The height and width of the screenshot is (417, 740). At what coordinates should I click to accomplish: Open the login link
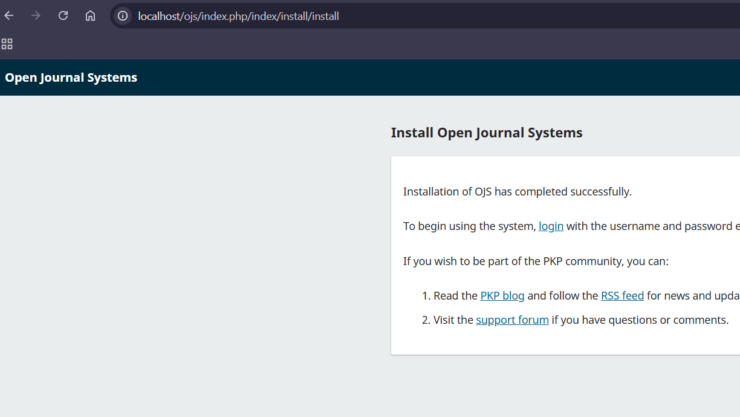click(x=551, y=226)
